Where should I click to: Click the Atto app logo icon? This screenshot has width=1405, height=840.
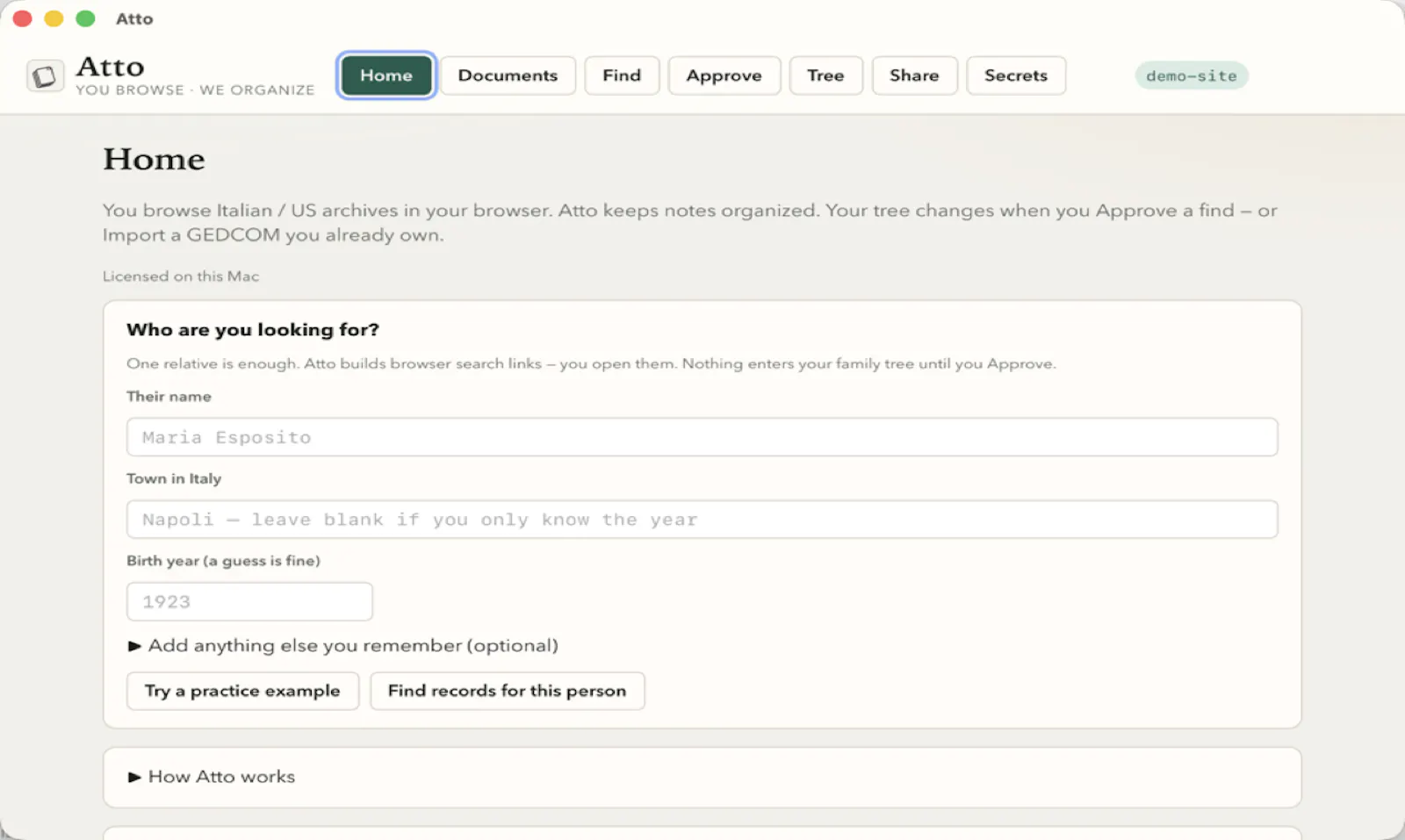coord(45,76)
